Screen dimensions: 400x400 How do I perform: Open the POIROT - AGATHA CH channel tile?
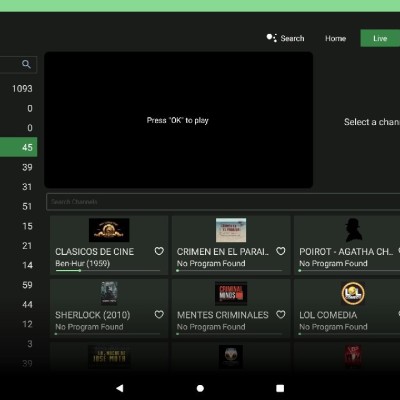pos(347,245)
